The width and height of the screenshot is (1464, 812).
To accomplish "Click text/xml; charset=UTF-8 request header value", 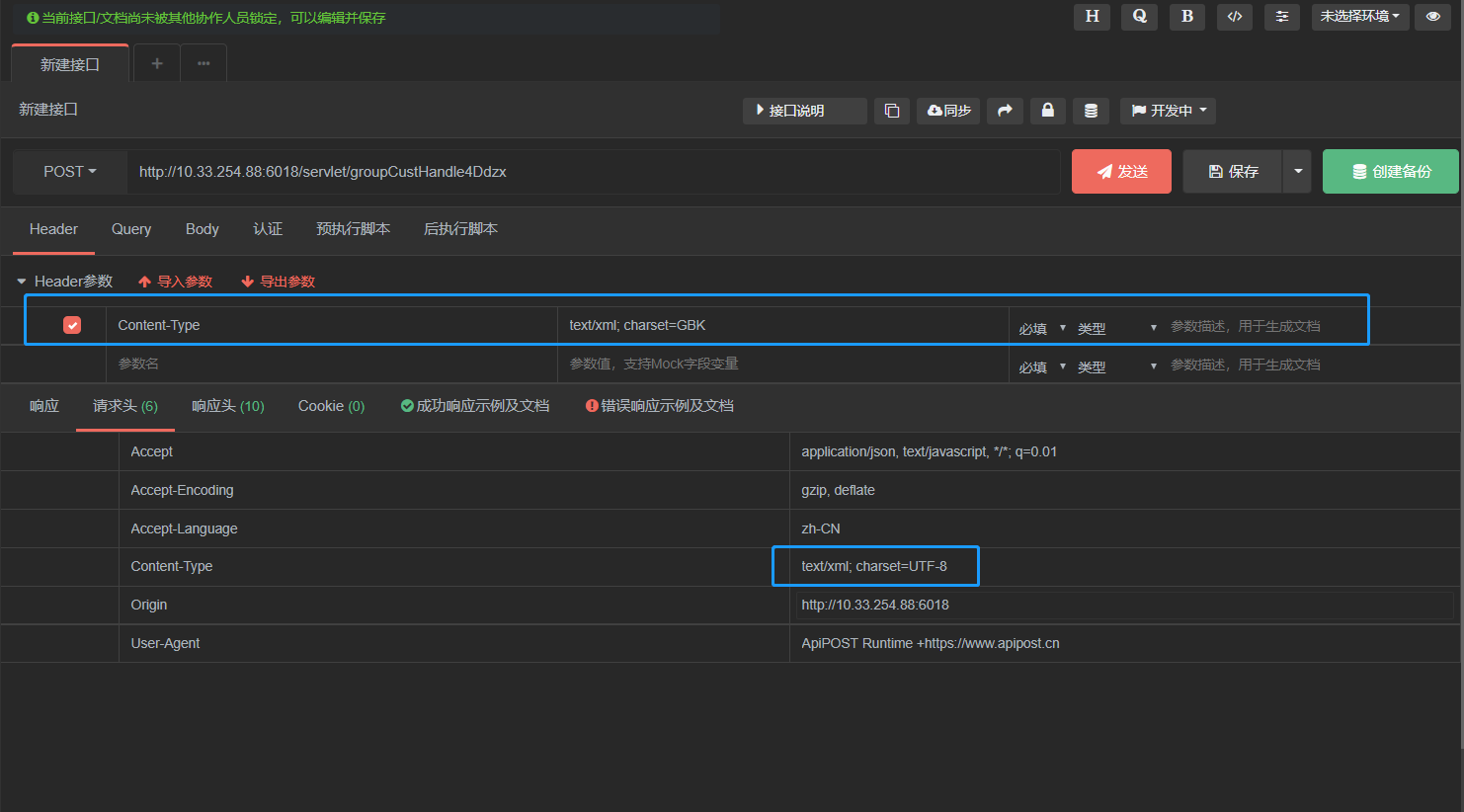I will 874,566.
